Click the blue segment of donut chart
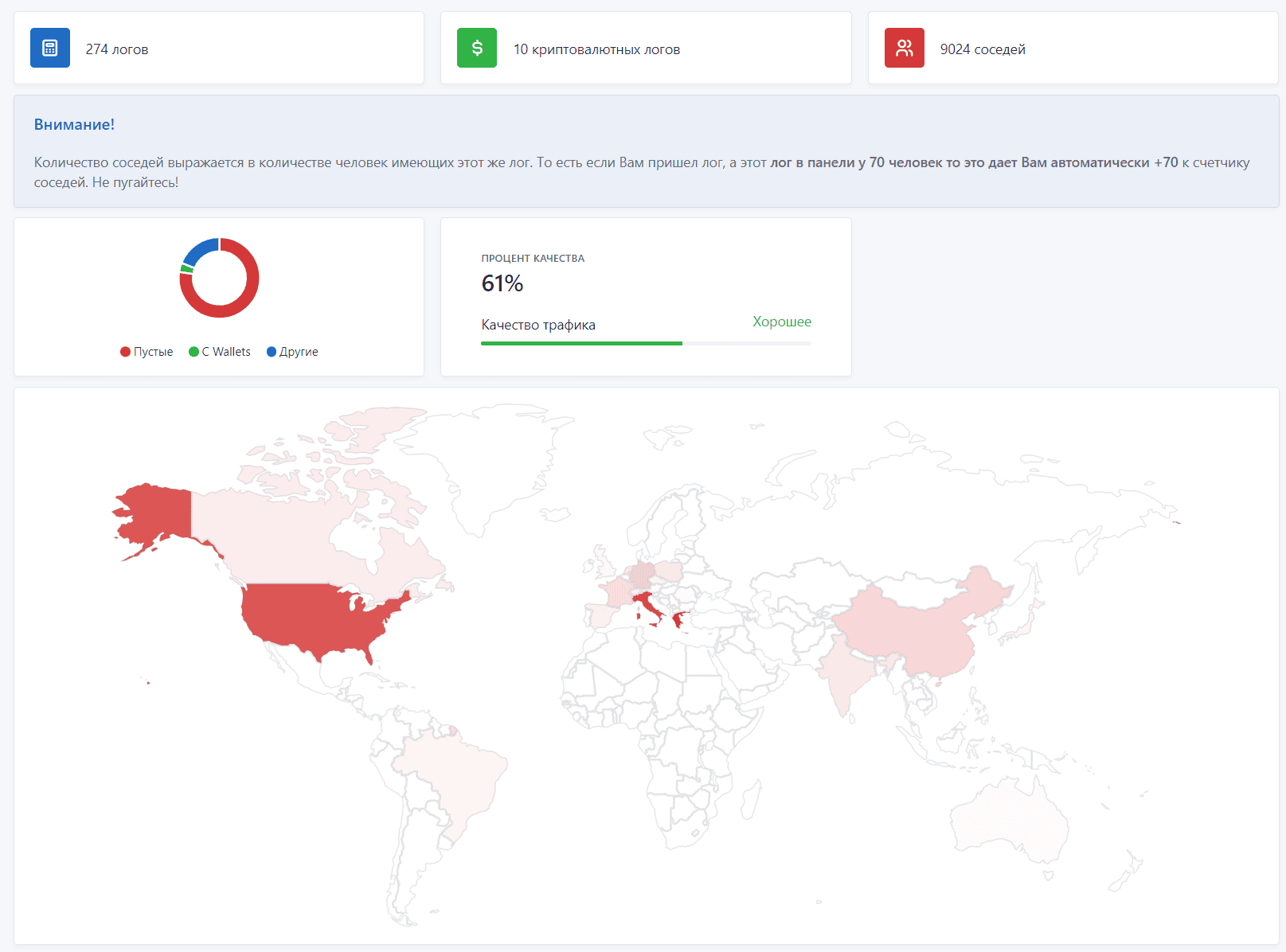Screen dimensions: 1286x952 [201, 250]
